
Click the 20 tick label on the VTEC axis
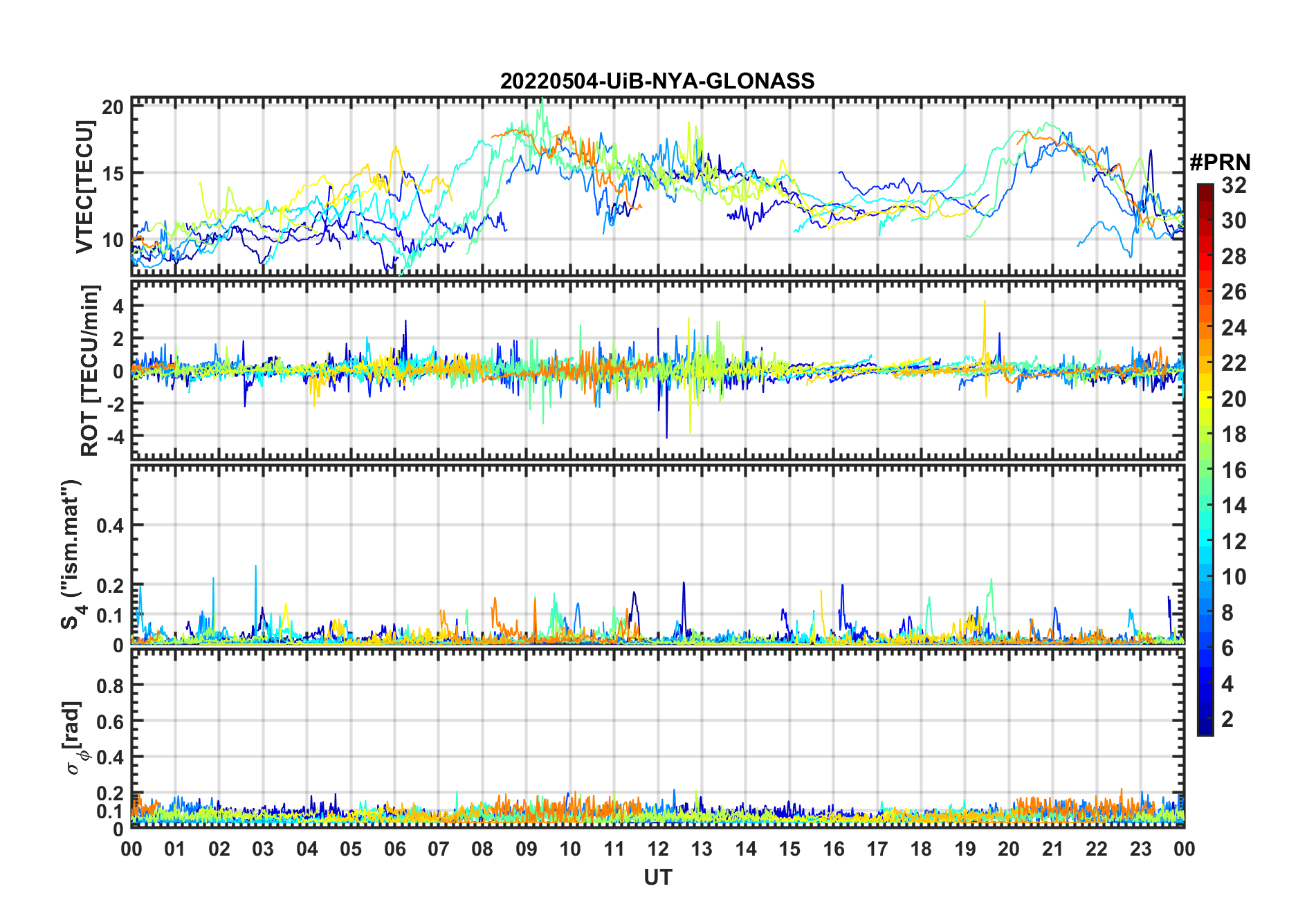[x=113, y=107]
